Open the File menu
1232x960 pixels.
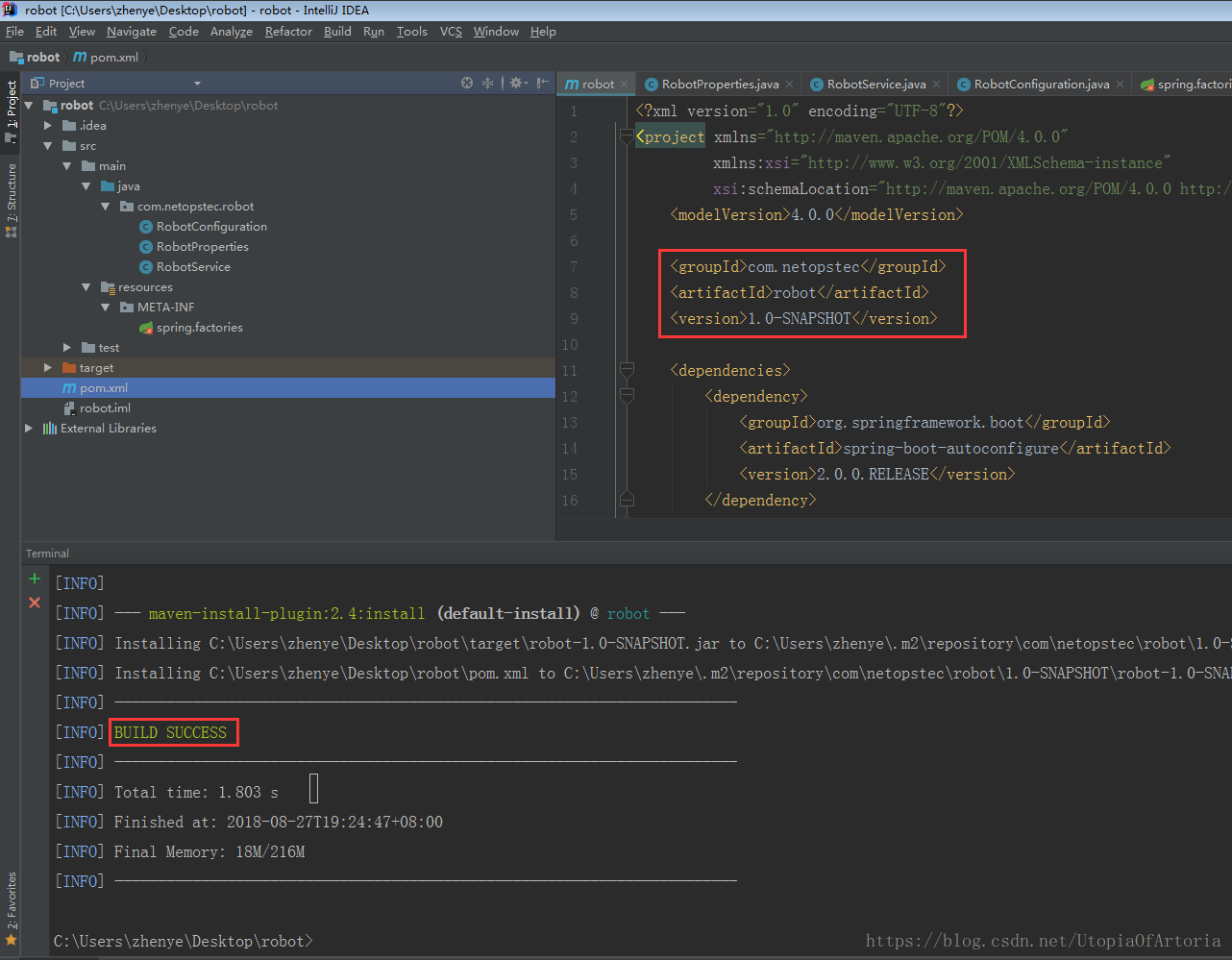tap(14, 32)
